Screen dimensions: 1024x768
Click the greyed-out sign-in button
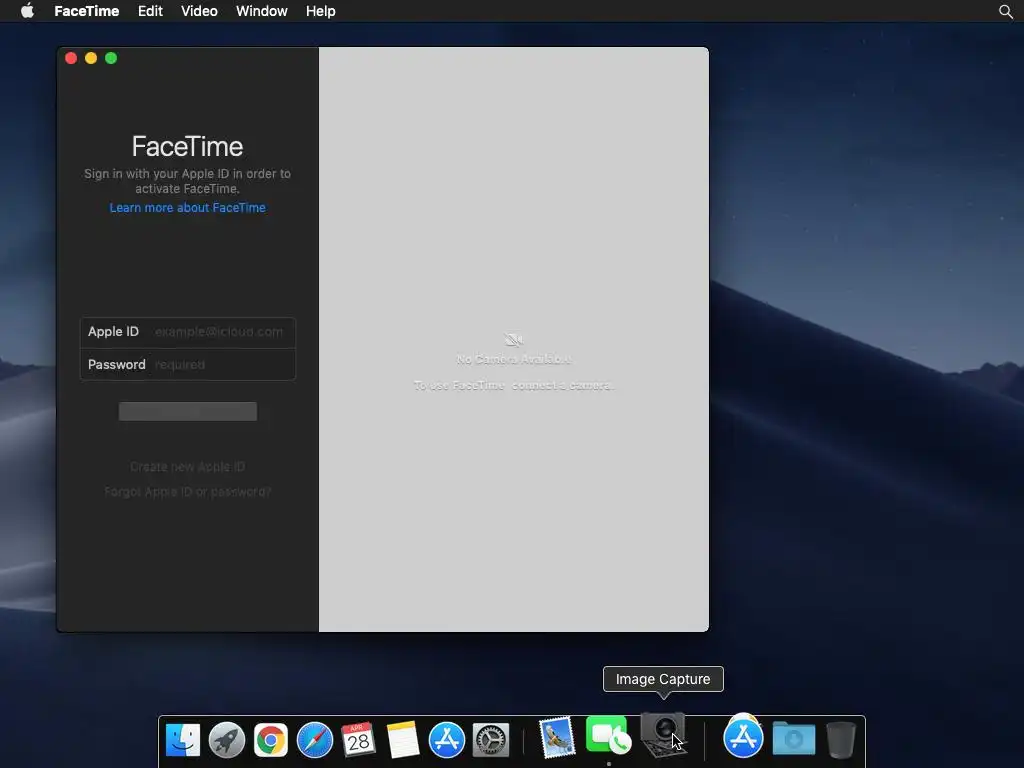(x=187, y=411)
